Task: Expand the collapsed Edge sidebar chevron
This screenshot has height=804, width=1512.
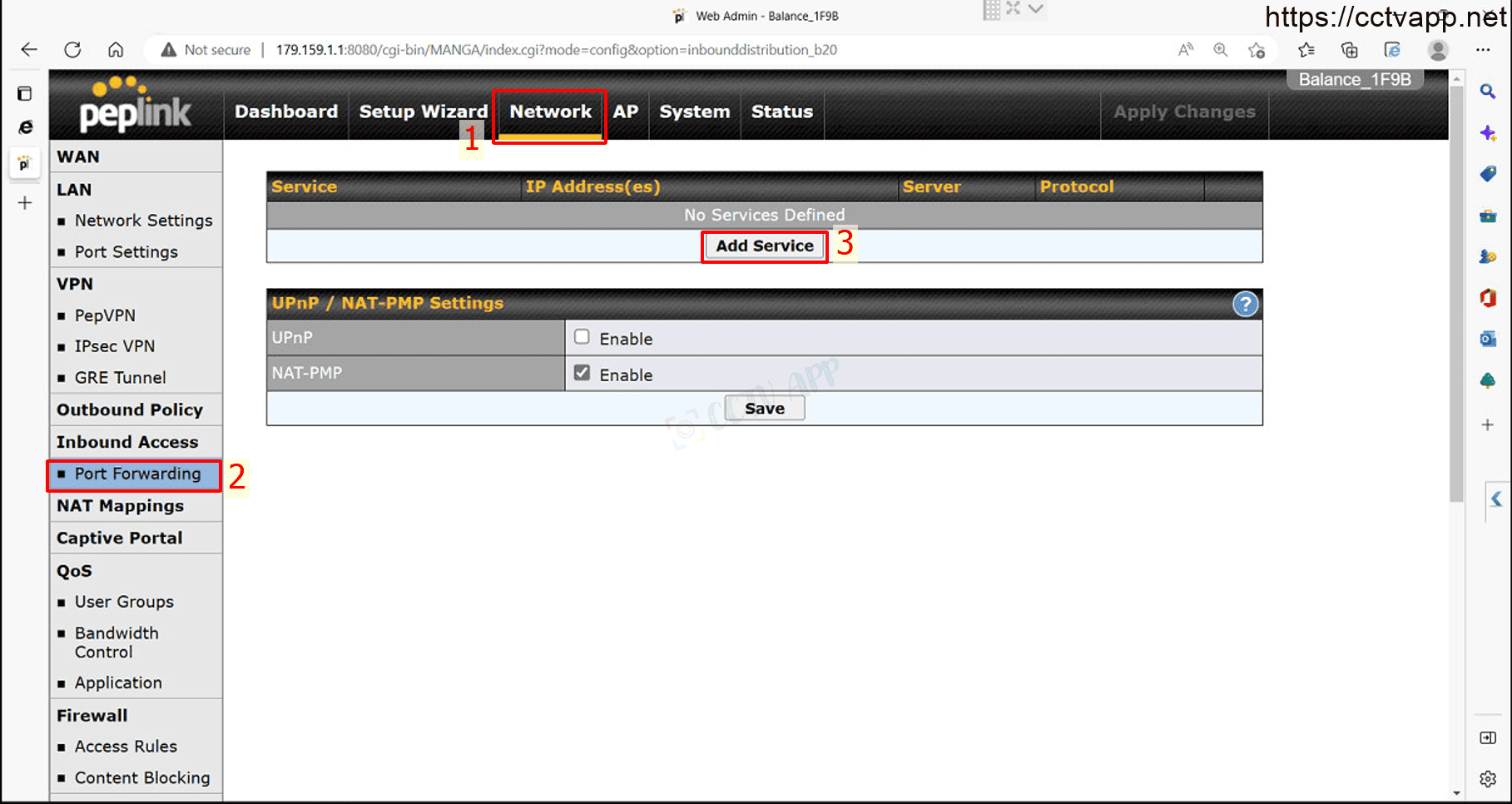Action: 1496,499
